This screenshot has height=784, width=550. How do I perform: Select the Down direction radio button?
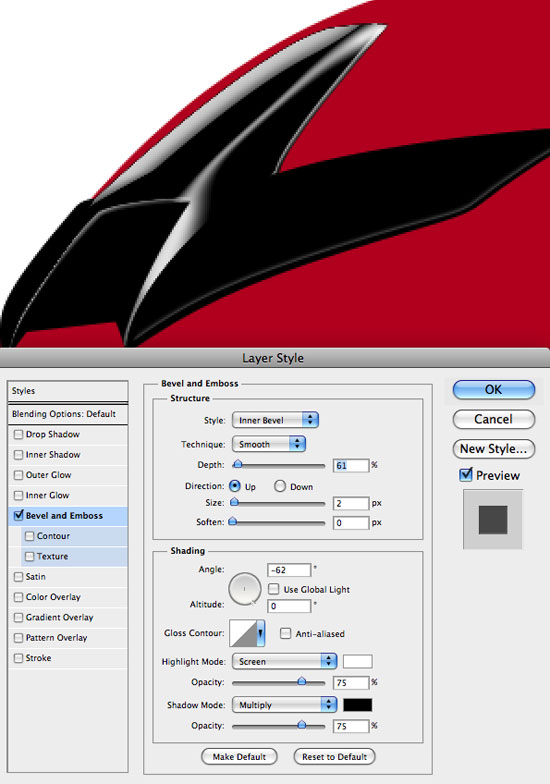280,486
